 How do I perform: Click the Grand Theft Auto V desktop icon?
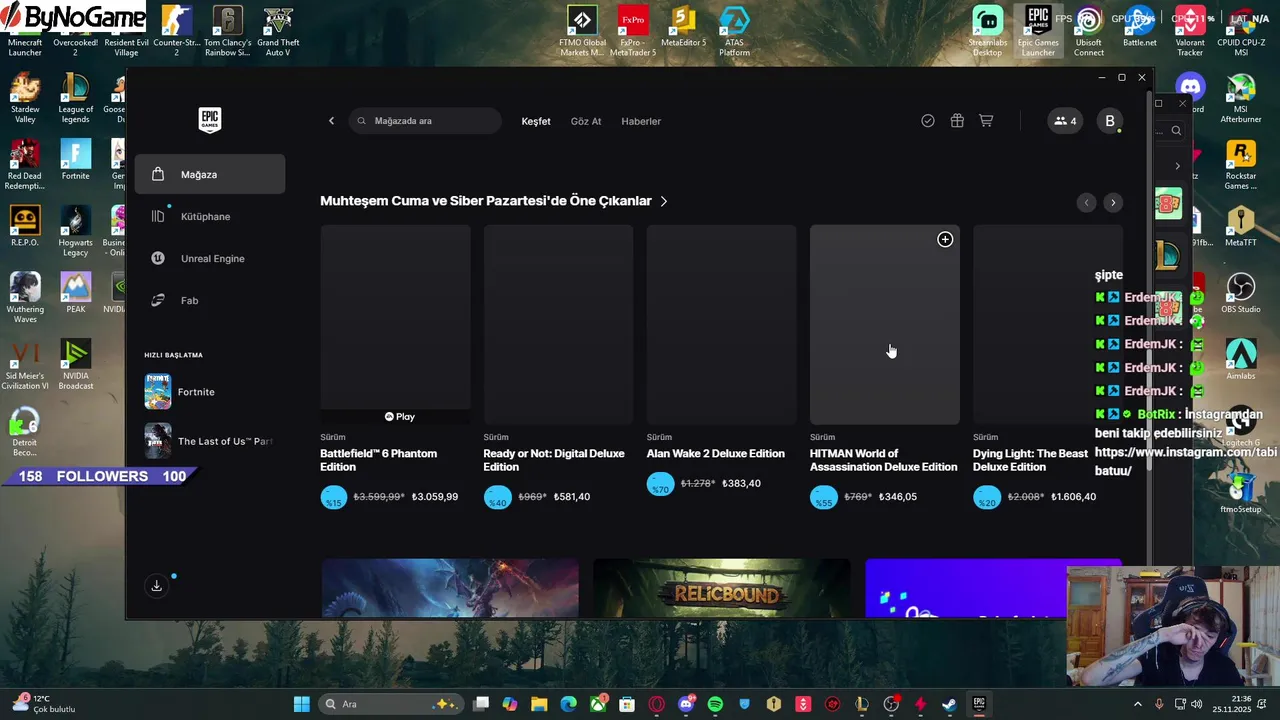(278, 32)
